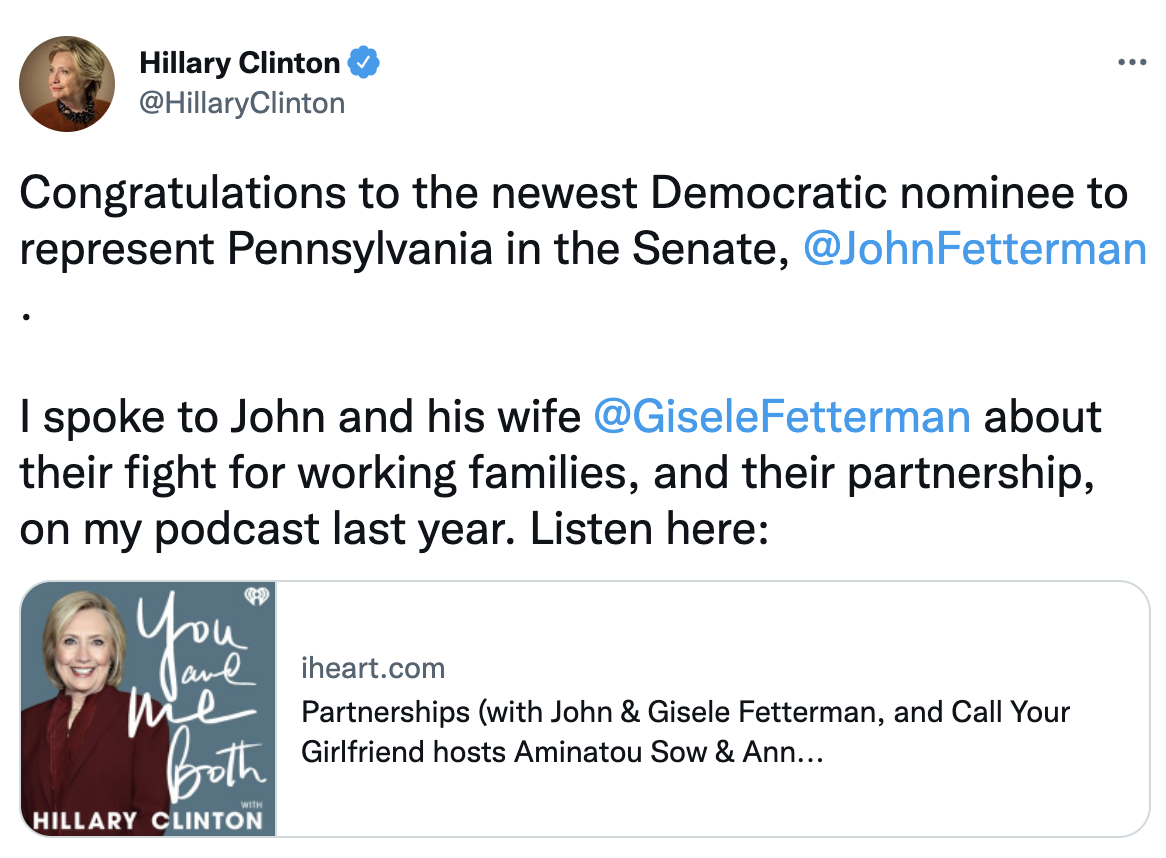This screenshot has width=1166, height=858.
Task: Click Hillary Clinton's round profile avatar
Action: pos(68,84)
